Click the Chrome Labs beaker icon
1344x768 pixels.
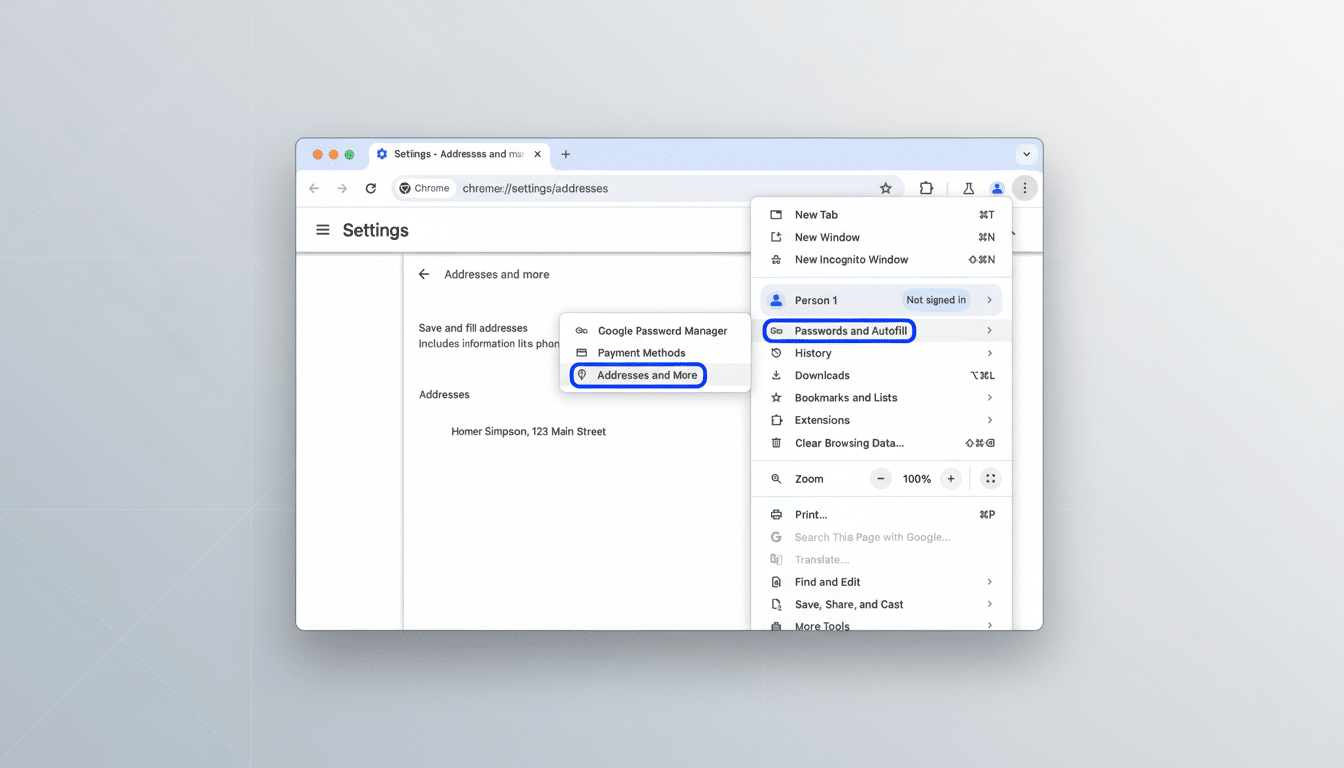click(968, 188)
